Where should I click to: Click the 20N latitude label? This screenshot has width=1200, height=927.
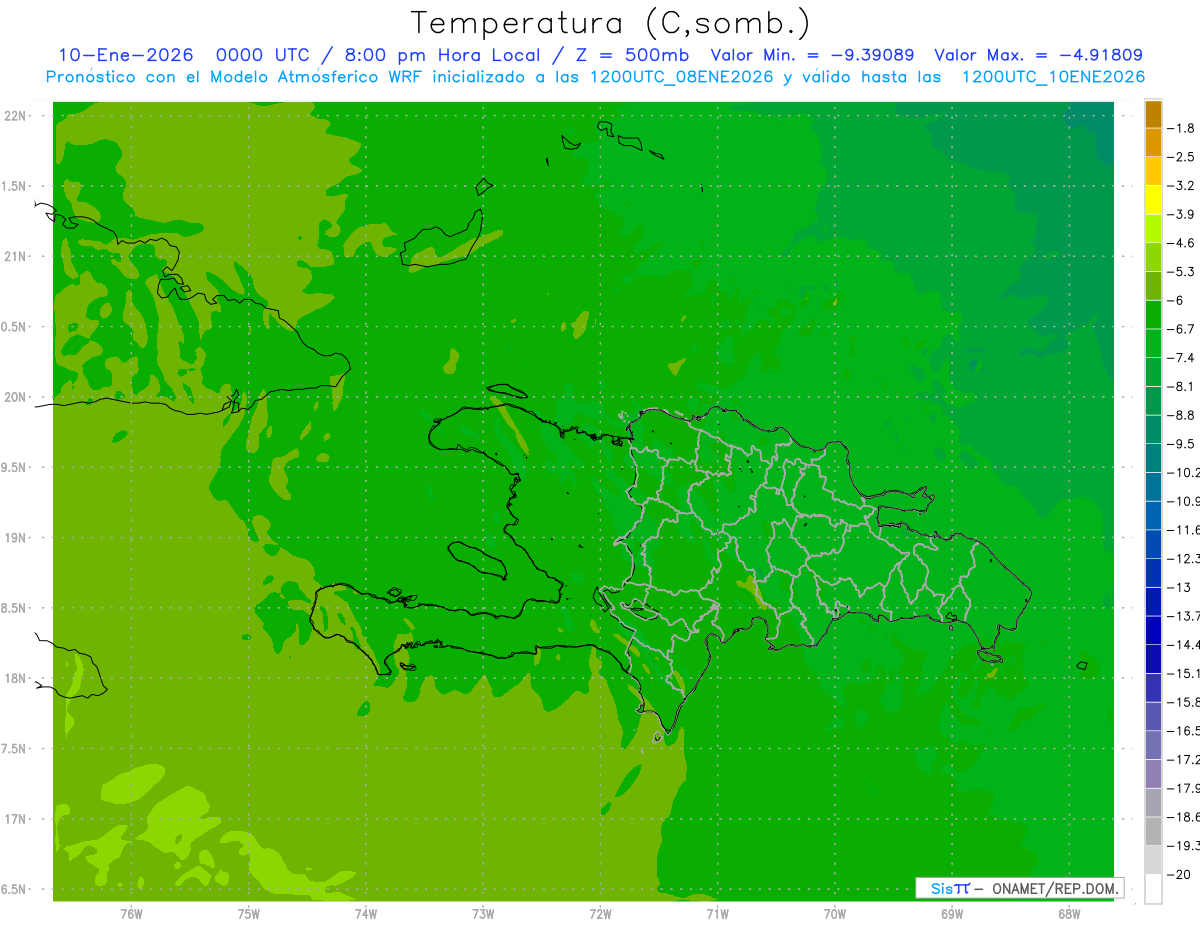(x=17, y=398)
